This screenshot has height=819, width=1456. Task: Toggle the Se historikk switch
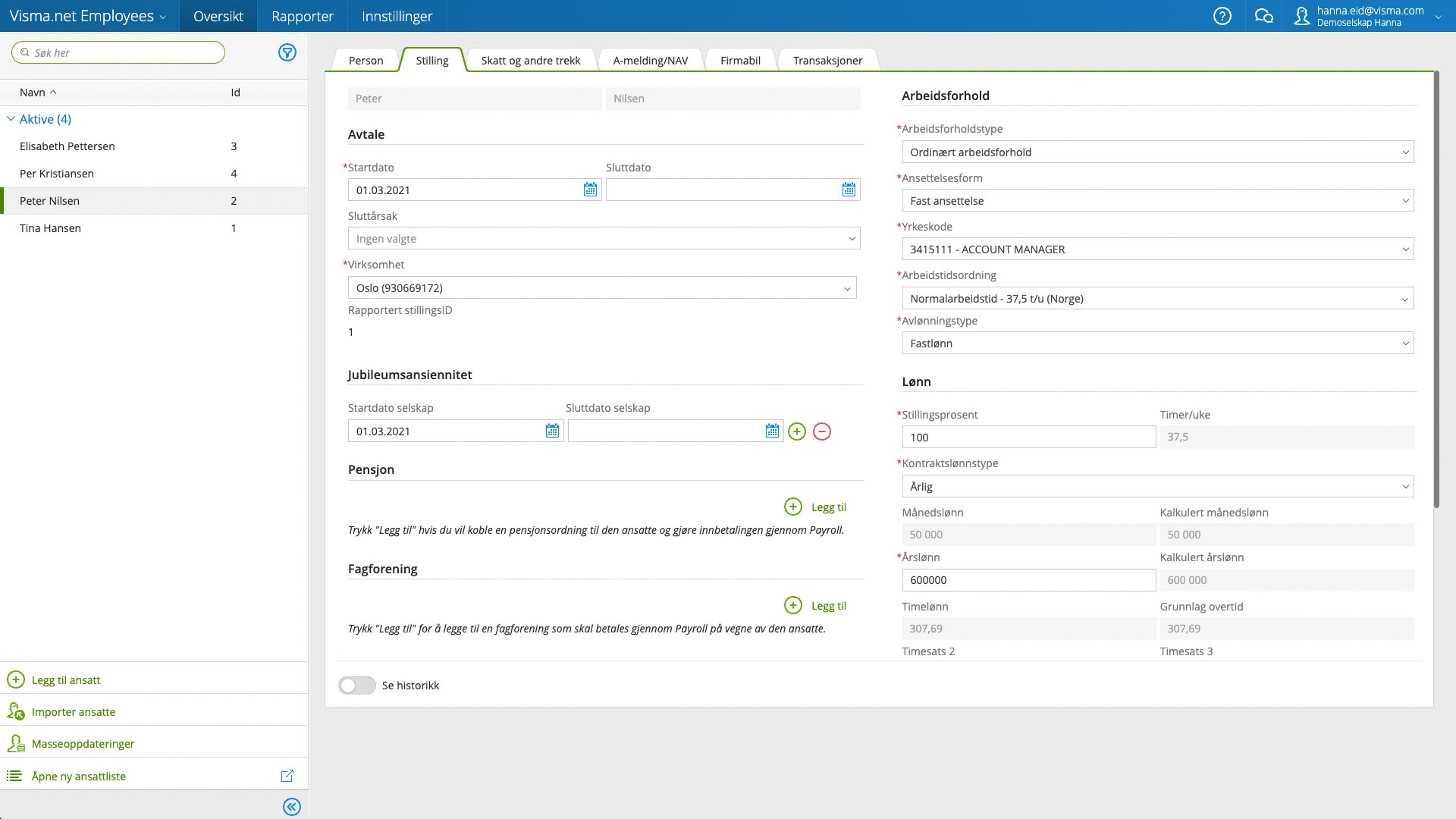pyautogui.click(x=356, y=686)
